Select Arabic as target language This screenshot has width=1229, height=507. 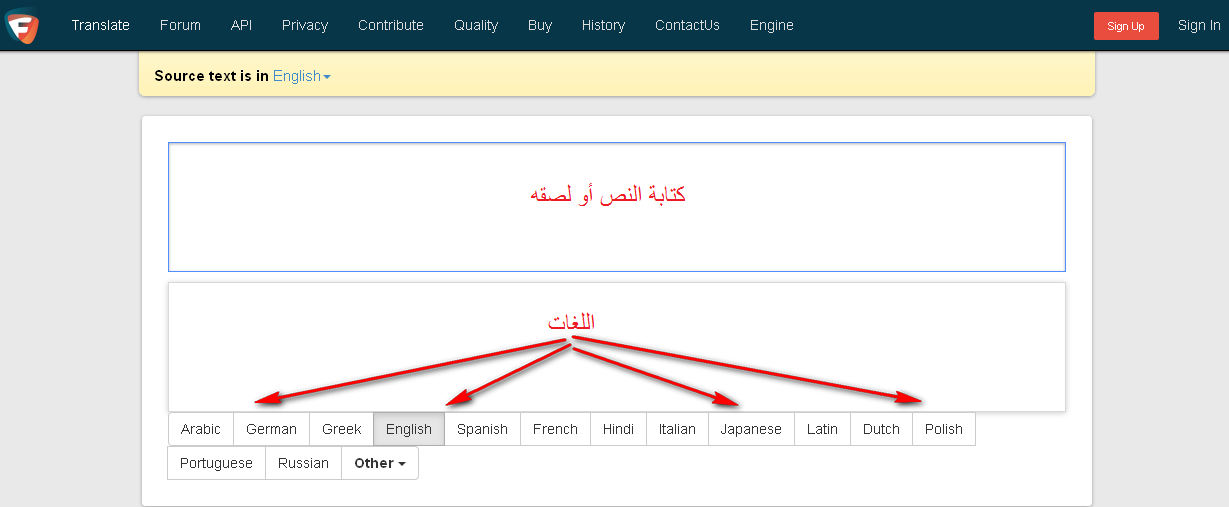[201, 429]
